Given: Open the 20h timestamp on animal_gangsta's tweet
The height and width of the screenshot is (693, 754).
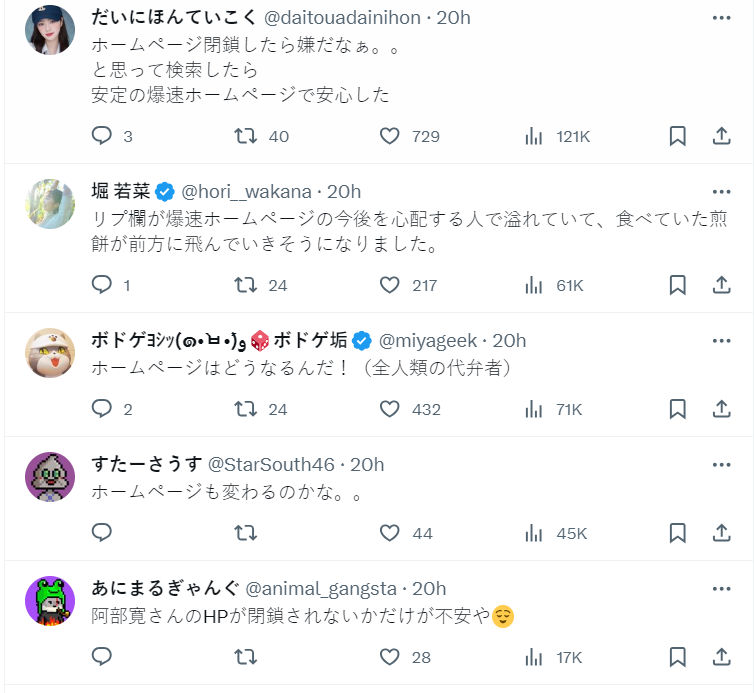Looking at the screenshot, I should [429, 588].
